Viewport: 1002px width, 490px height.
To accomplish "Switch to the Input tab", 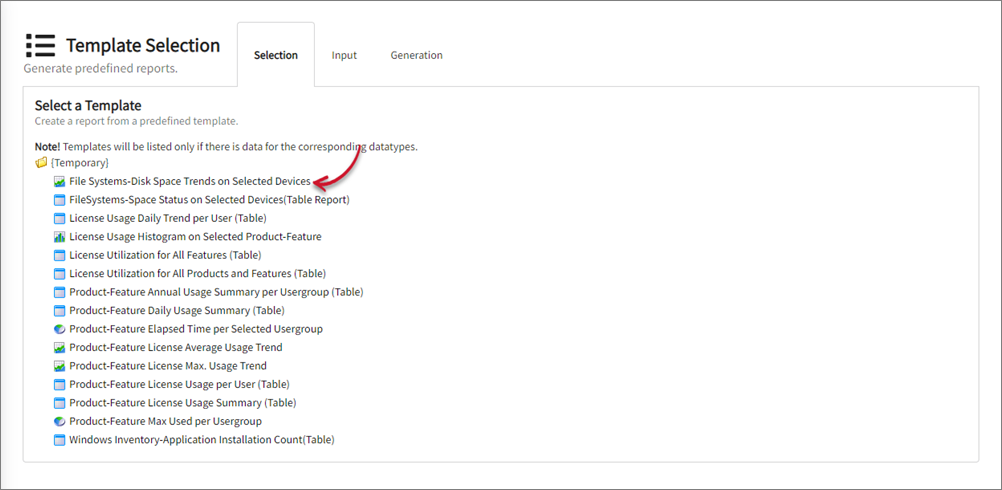I will click(344, 55).
